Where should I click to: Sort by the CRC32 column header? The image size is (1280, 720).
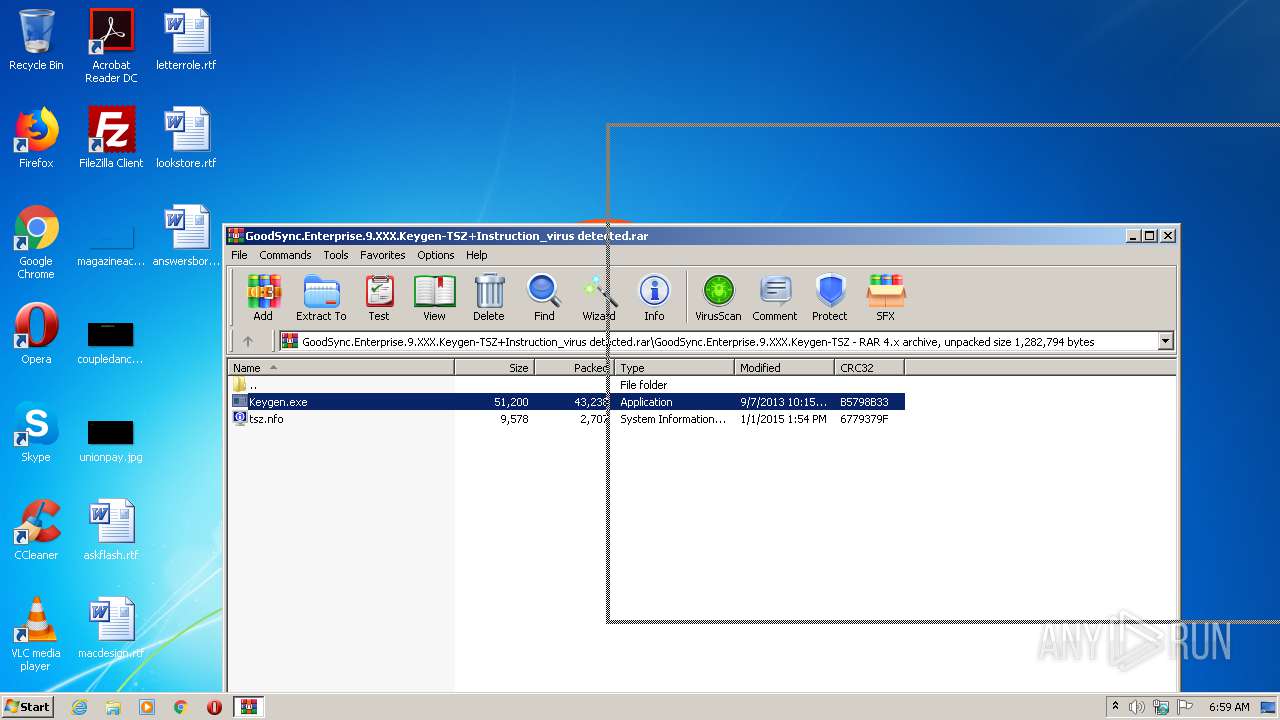869,368
